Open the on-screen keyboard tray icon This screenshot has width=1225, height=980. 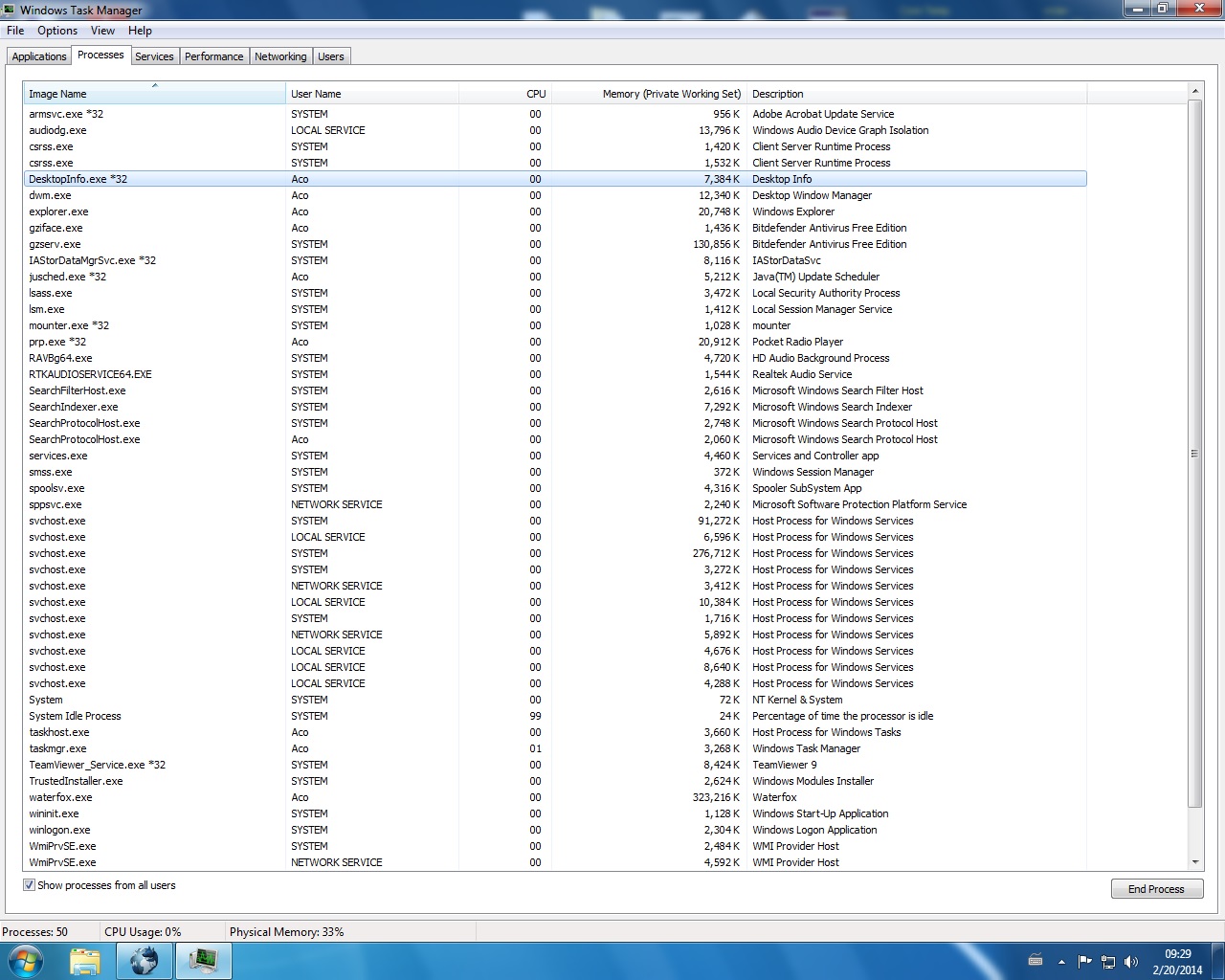(x=1035, y=961)
